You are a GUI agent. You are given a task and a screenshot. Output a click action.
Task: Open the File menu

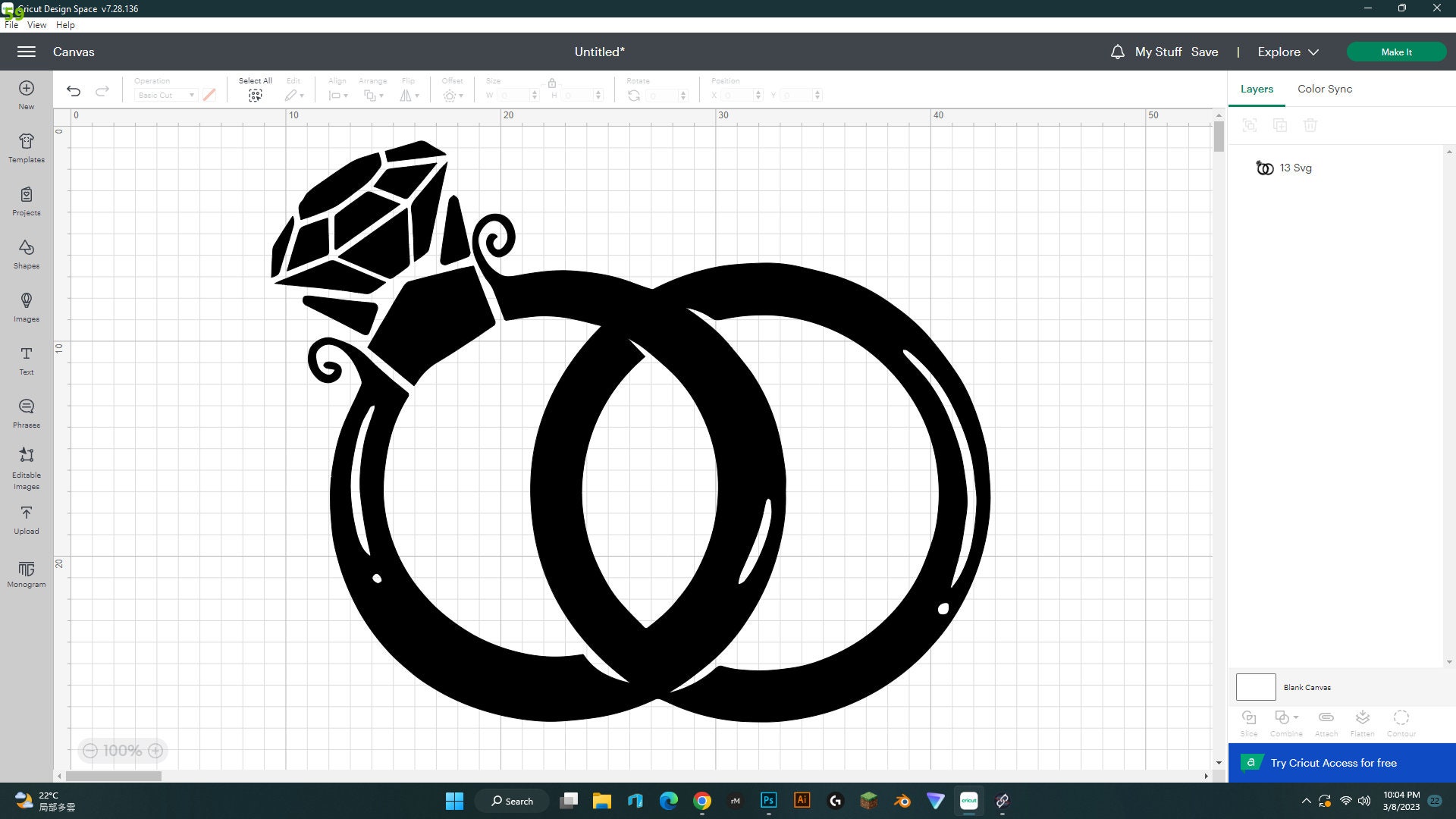tap(11, 24)
